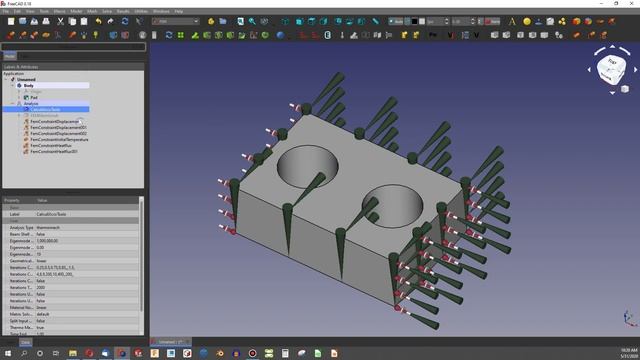The image size is (640, 360).
Task: Click the Analysis Type property value
Action: (x=87, y=227)
